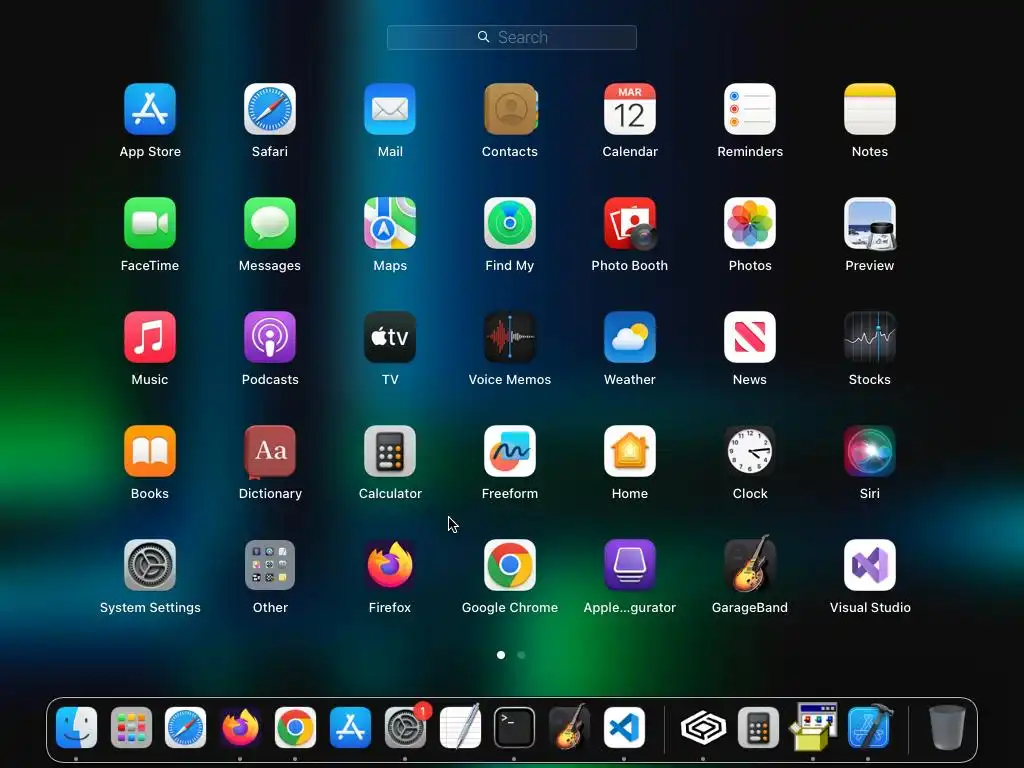The height and width of the screenshot is (768, 1024).
Task: Launch Safari from the Launchpad grid
Action: pos(270,109)
